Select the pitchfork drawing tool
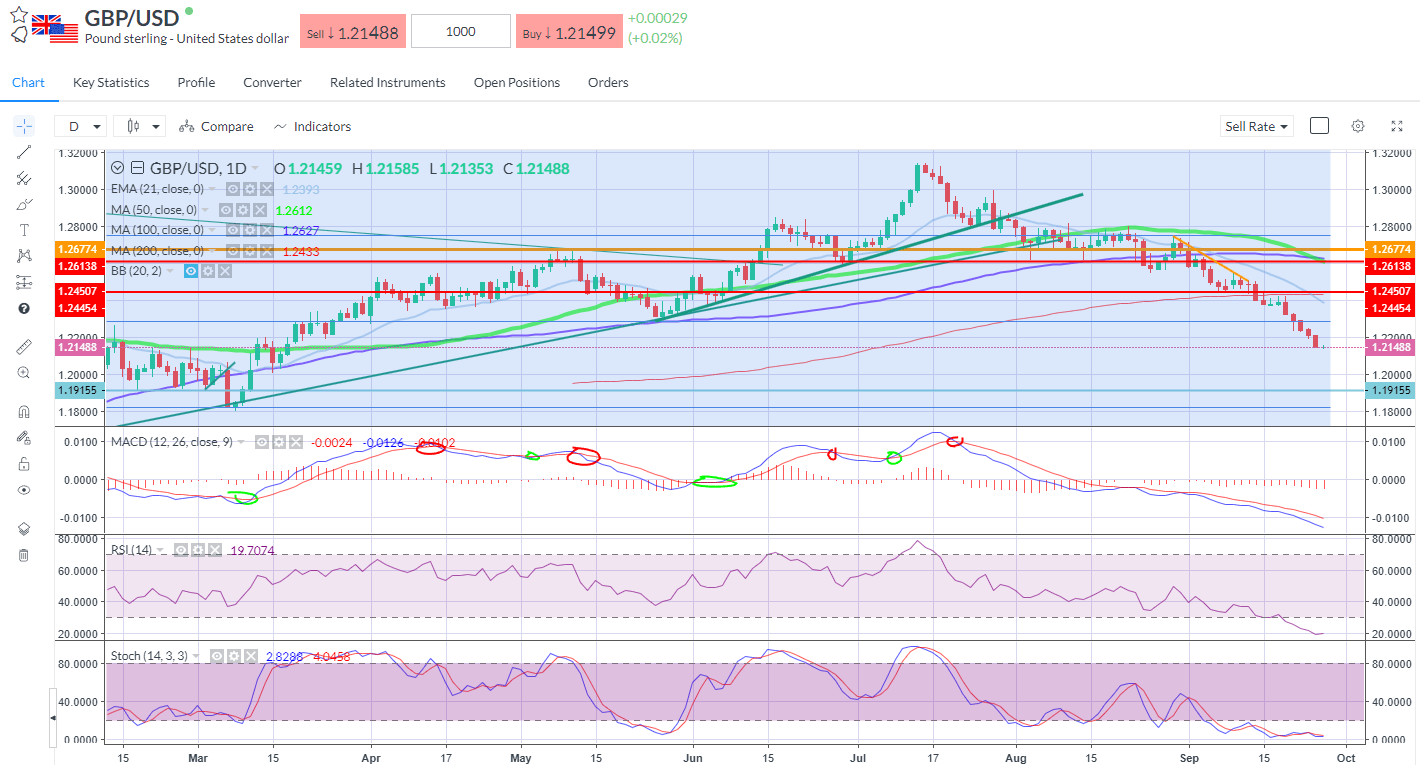 click(24, 178)
